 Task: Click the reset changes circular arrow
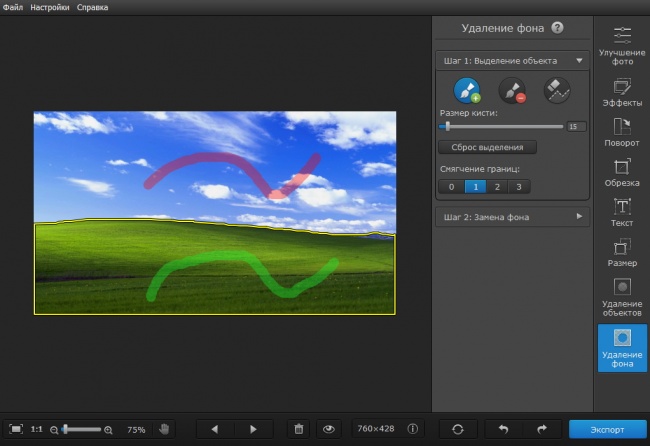(x=458, y=429)
